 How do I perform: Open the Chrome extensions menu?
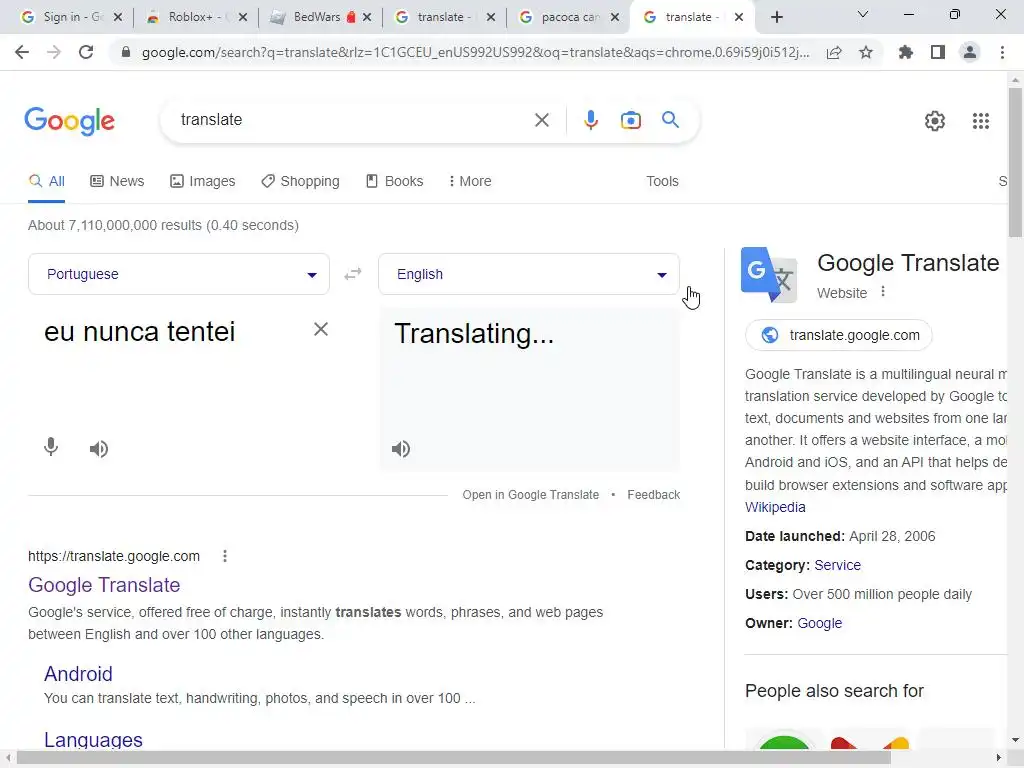click(906, 52)
